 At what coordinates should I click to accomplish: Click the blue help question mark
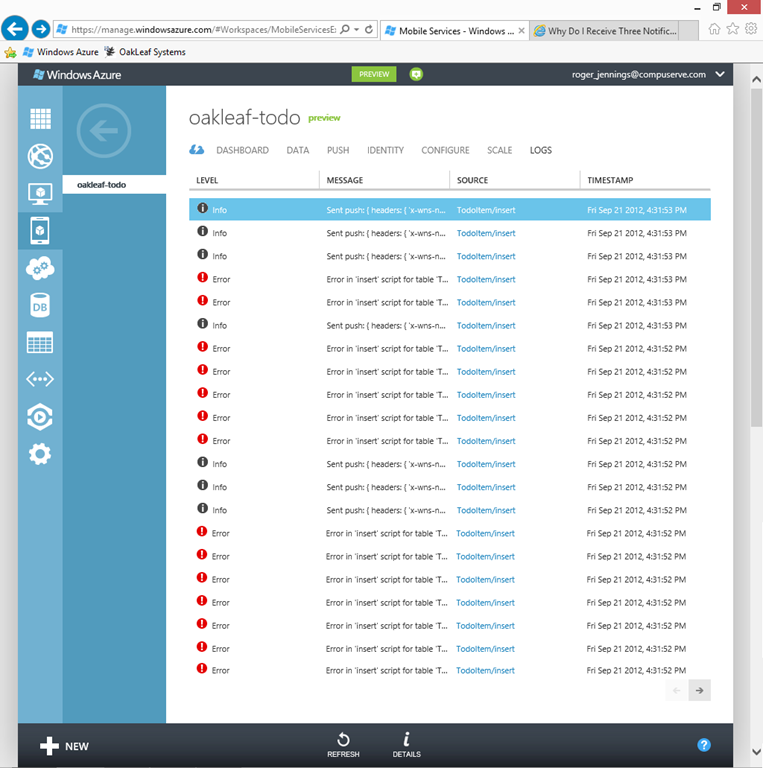704,745
